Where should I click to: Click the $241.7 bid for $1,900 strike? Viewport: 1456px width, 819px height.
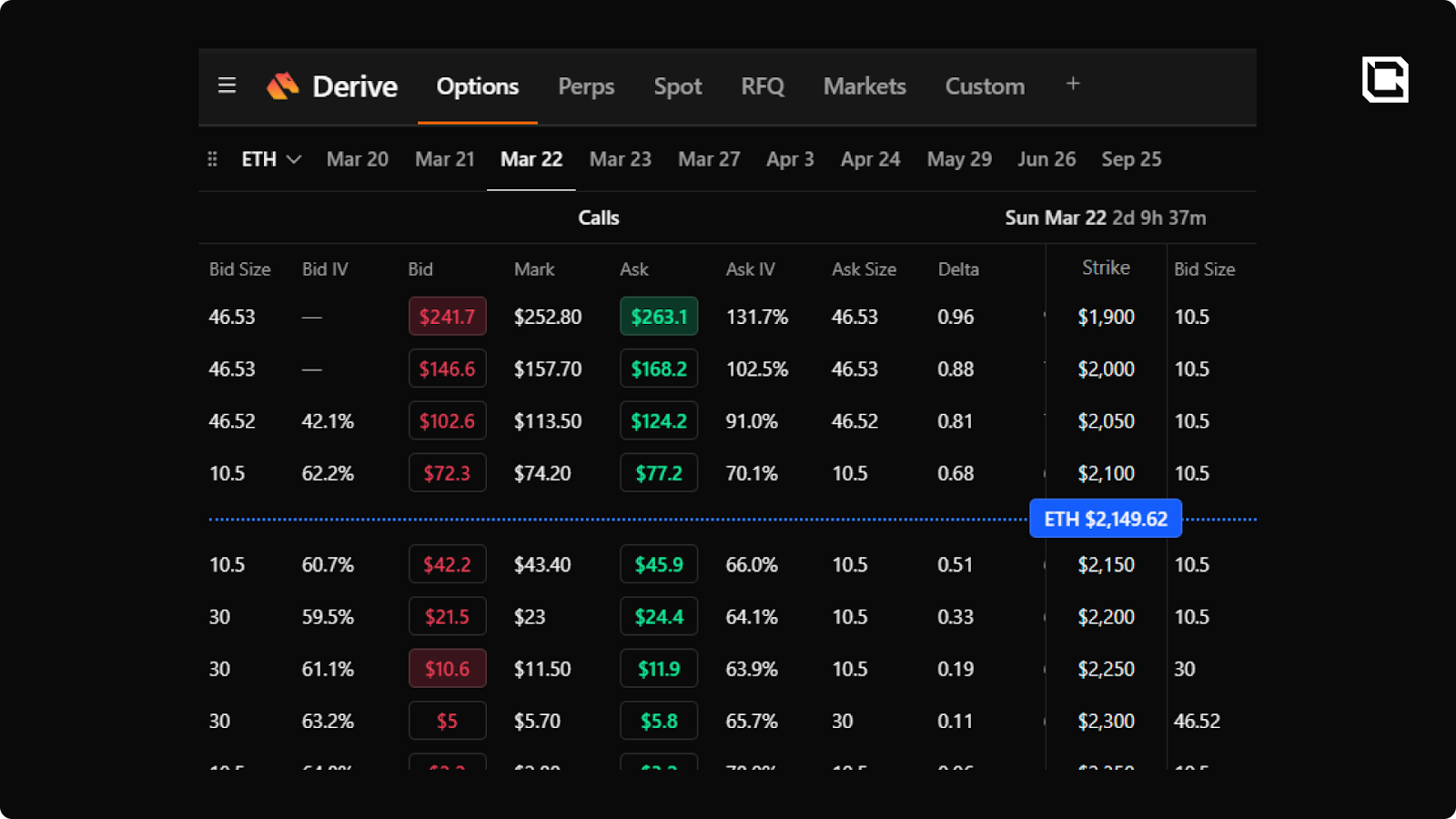(447, 317)
